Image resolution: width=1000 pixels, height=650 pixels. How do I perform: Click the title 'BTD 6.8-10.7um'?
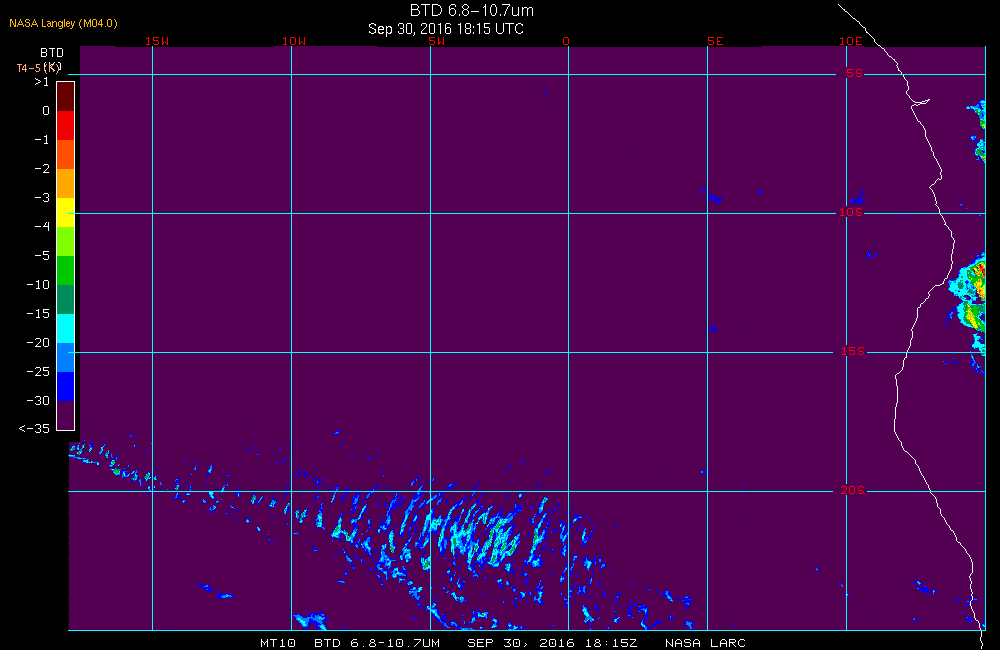(471, 10)
